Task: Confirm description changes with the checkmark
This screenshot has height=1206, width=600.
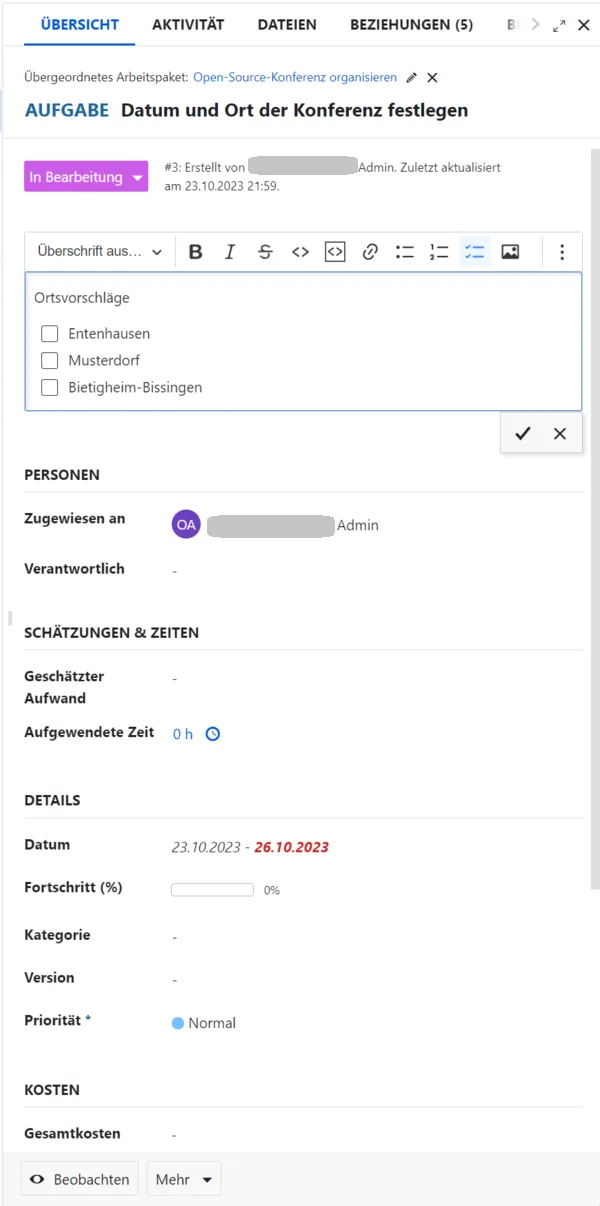Action: tap(523, 433)
